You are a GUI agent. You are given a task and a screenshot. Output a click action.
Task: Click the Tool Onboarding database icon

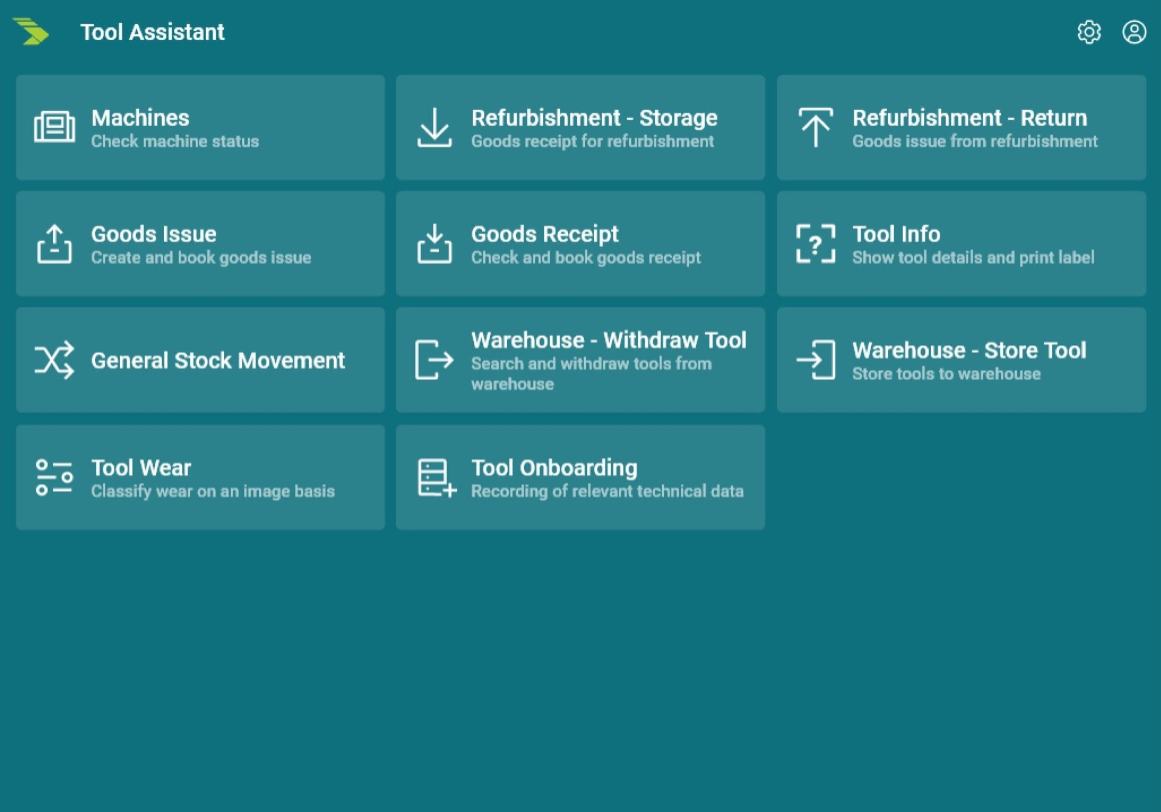436,476
